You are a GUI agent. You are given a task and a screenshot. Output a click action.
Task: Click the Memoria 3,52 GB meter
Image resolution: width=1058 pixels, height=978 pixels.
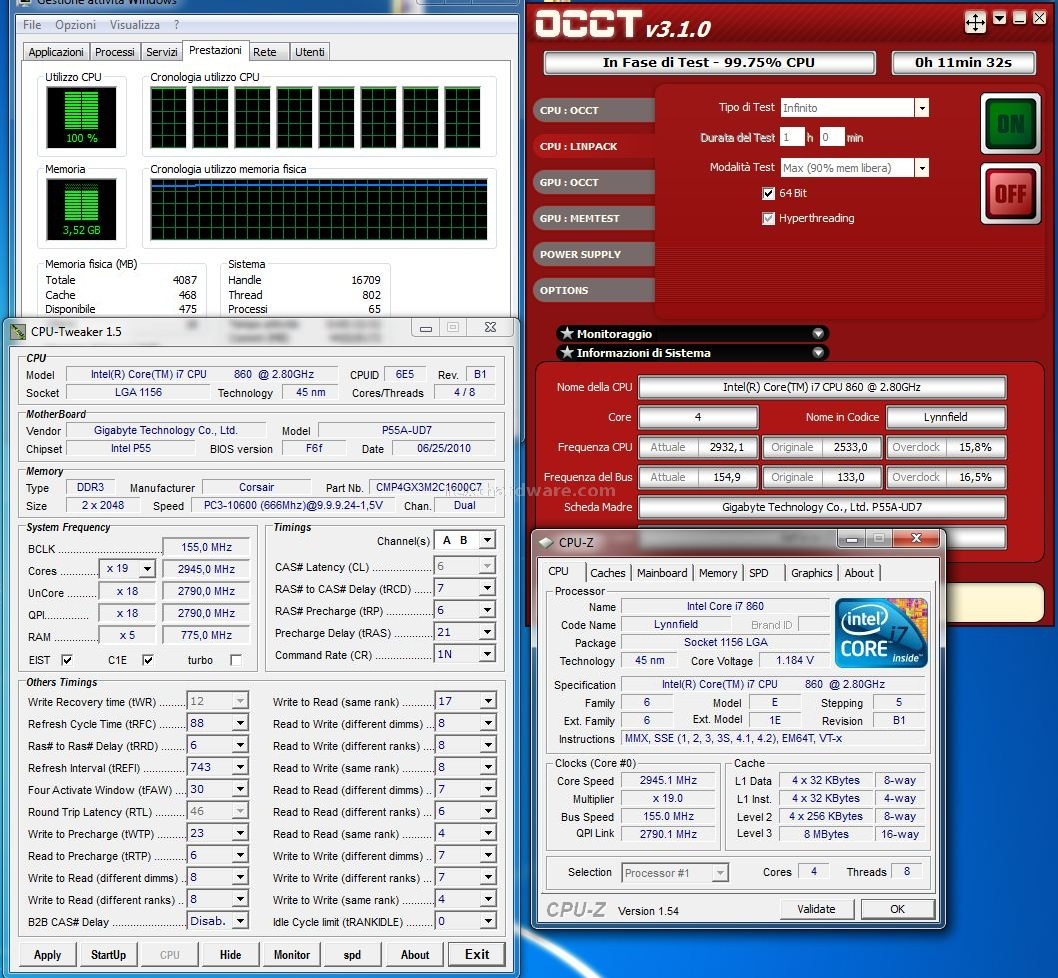[x=81, y=209]
